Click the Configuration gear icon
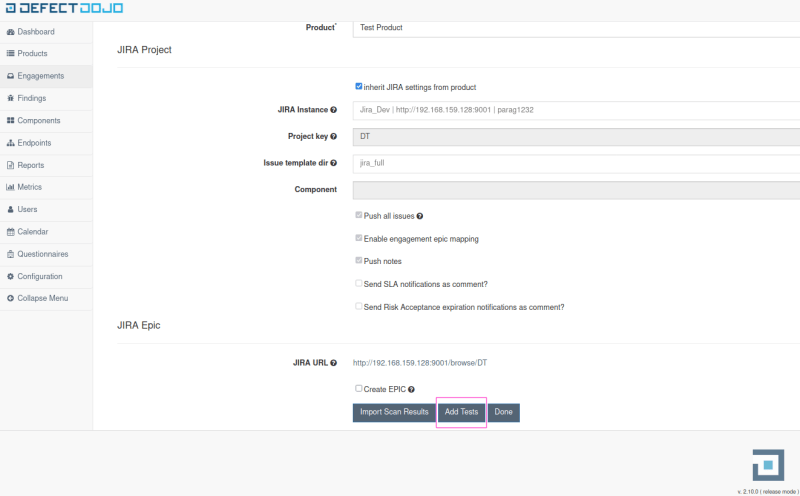This screenshot has height=496, width=800. (10, 276)
